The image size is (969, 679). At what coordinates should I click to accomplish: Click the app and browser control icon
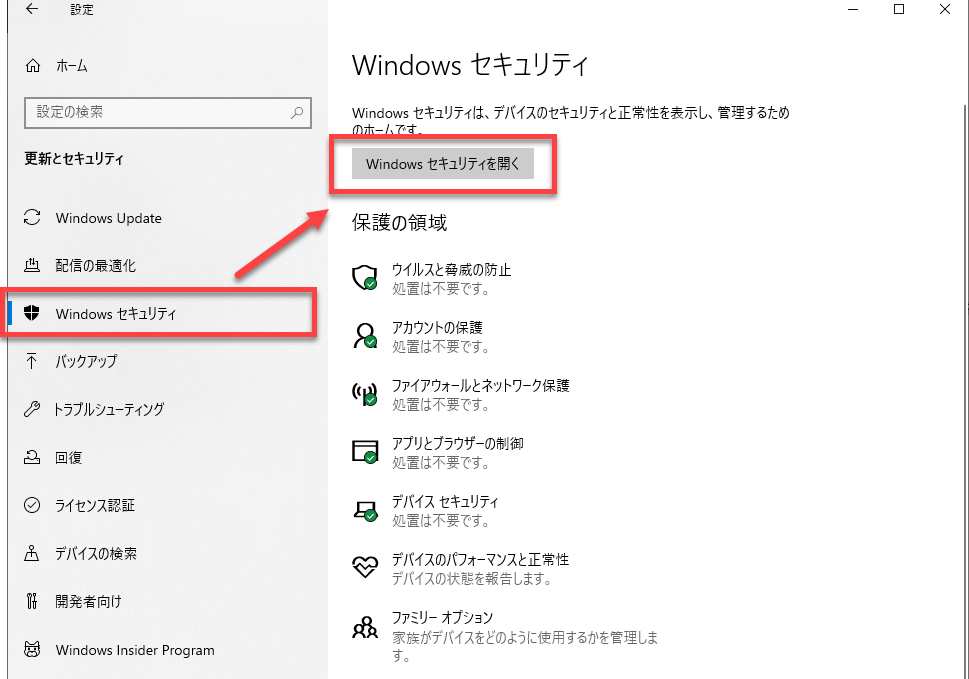365,452
